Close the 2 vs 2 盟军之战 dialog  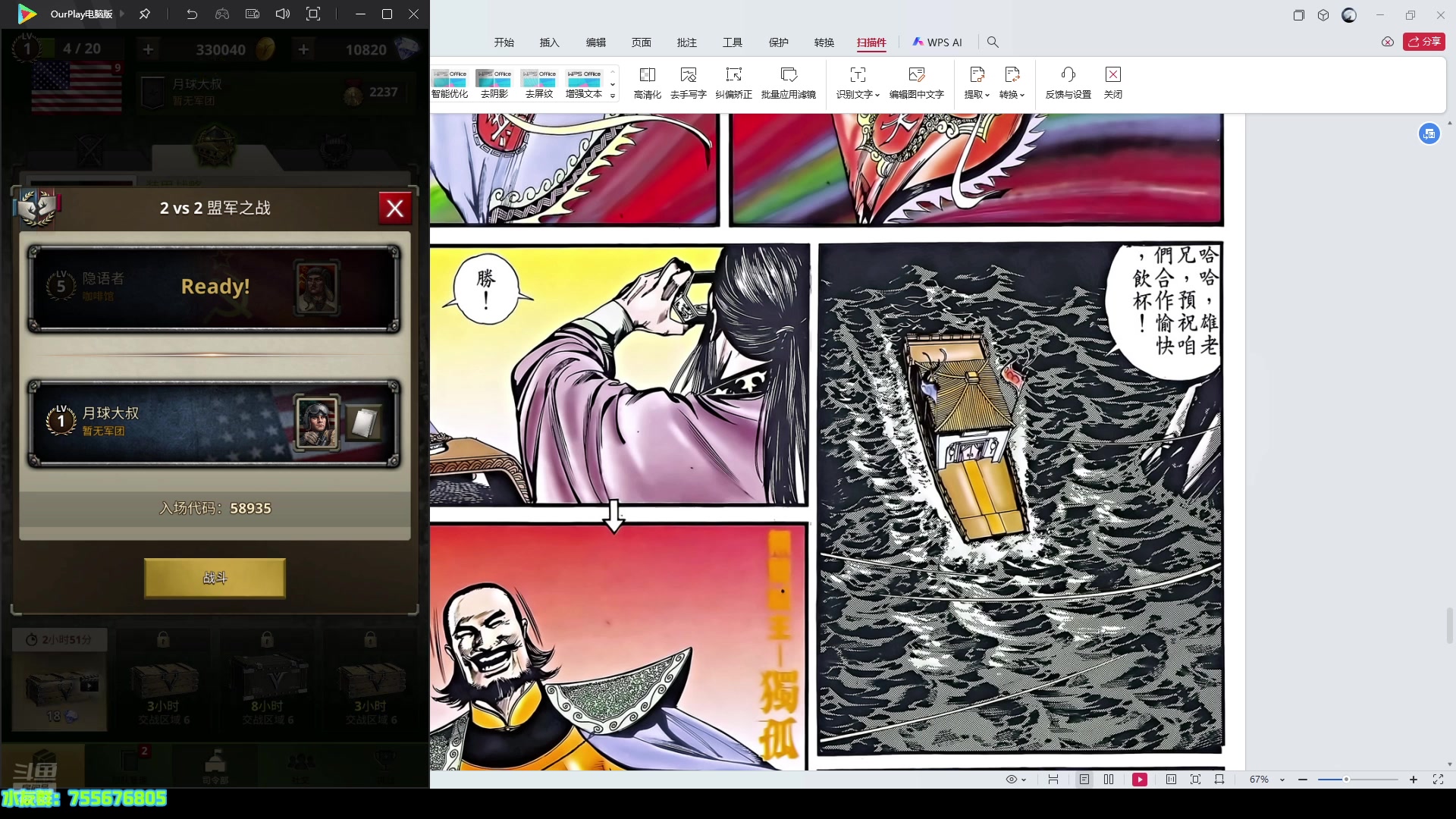395,209
